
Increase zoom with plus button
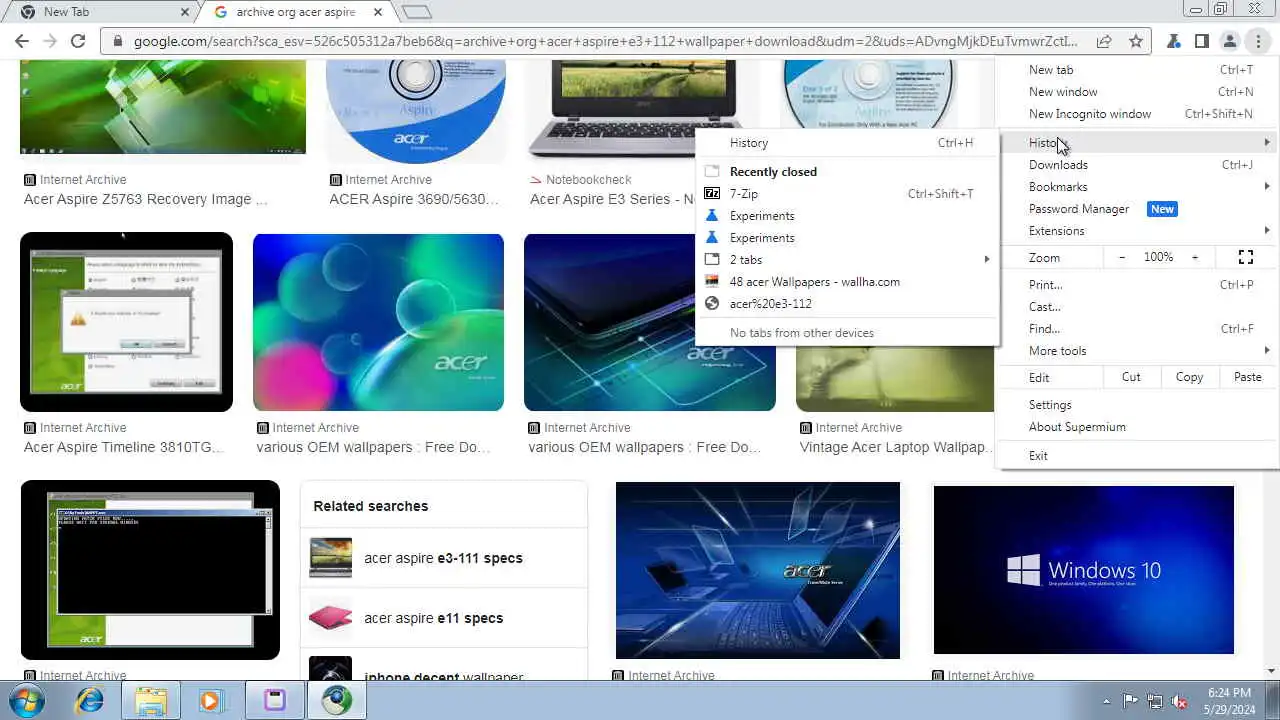pos(1194,257)
